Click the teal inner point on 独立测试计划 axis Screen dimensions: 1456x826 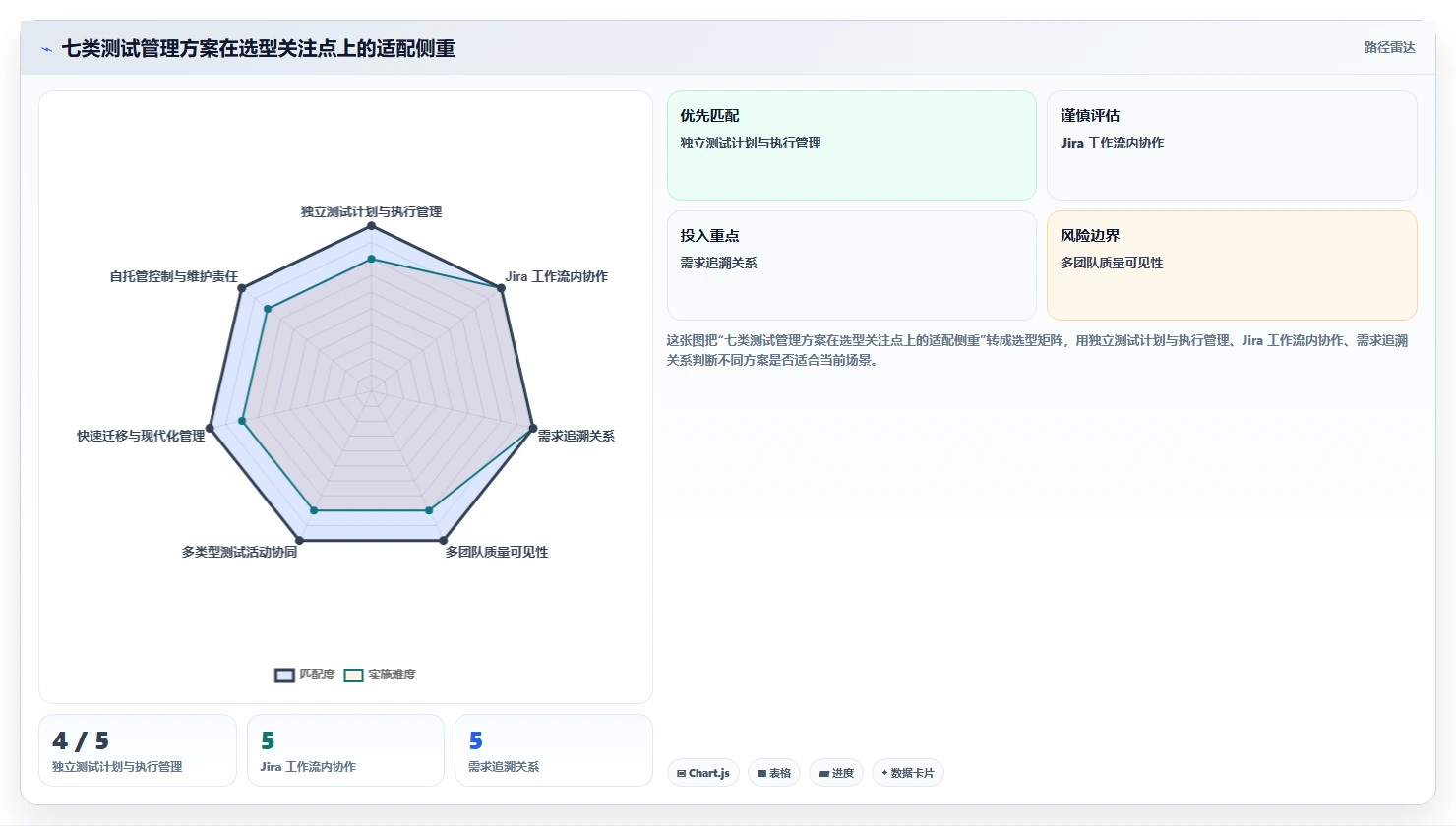coord(371,260)
